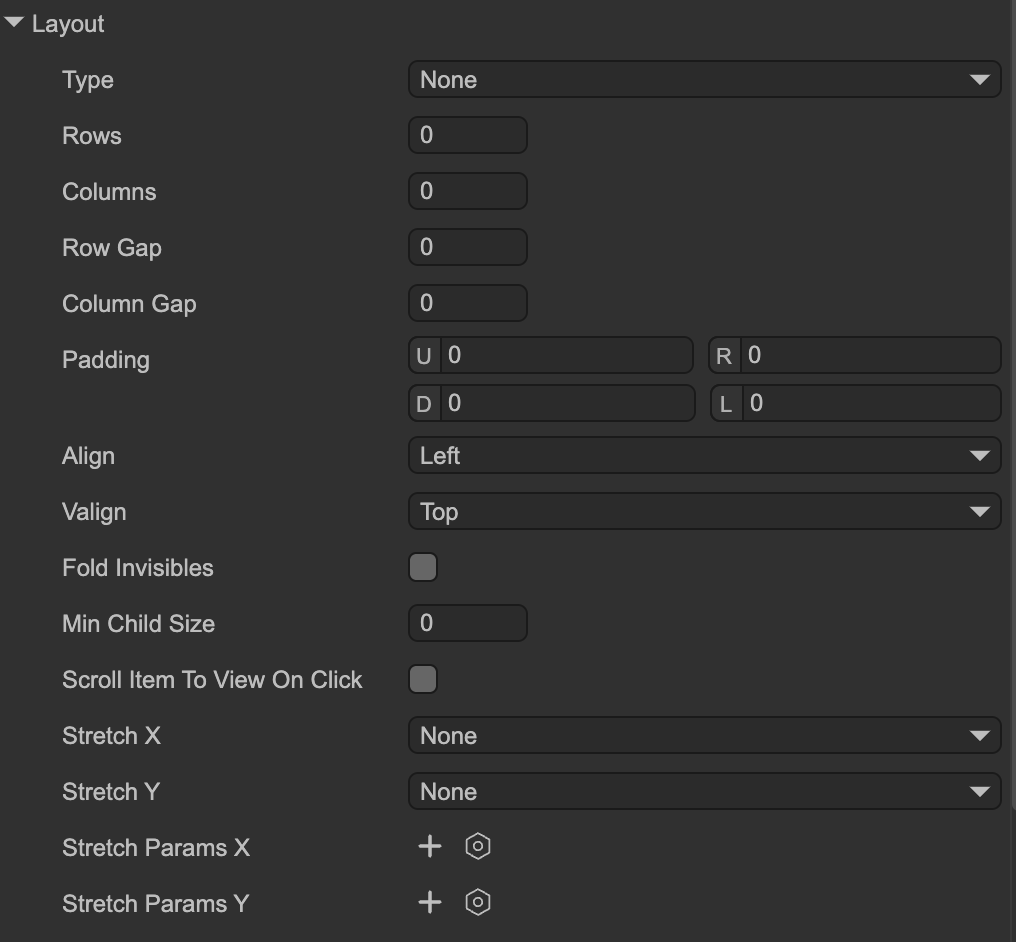
Task: Select the Padding D (down) field
Action: pyautogui.click(x=565, y=404)
